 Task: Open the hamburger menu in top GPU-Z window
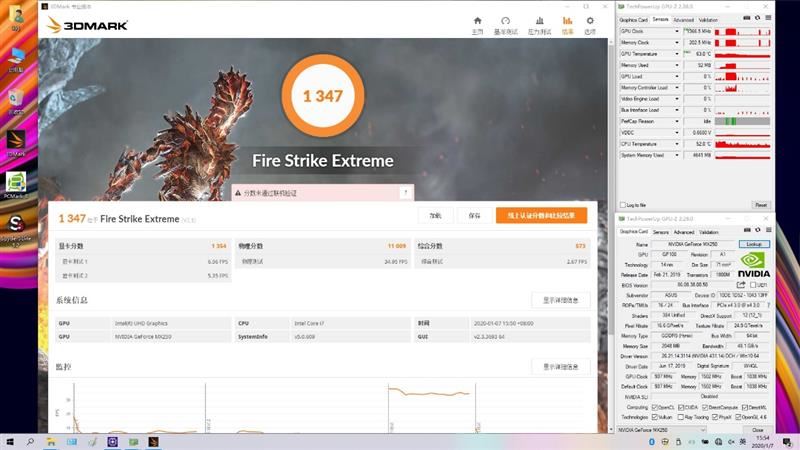coord(768,18)
